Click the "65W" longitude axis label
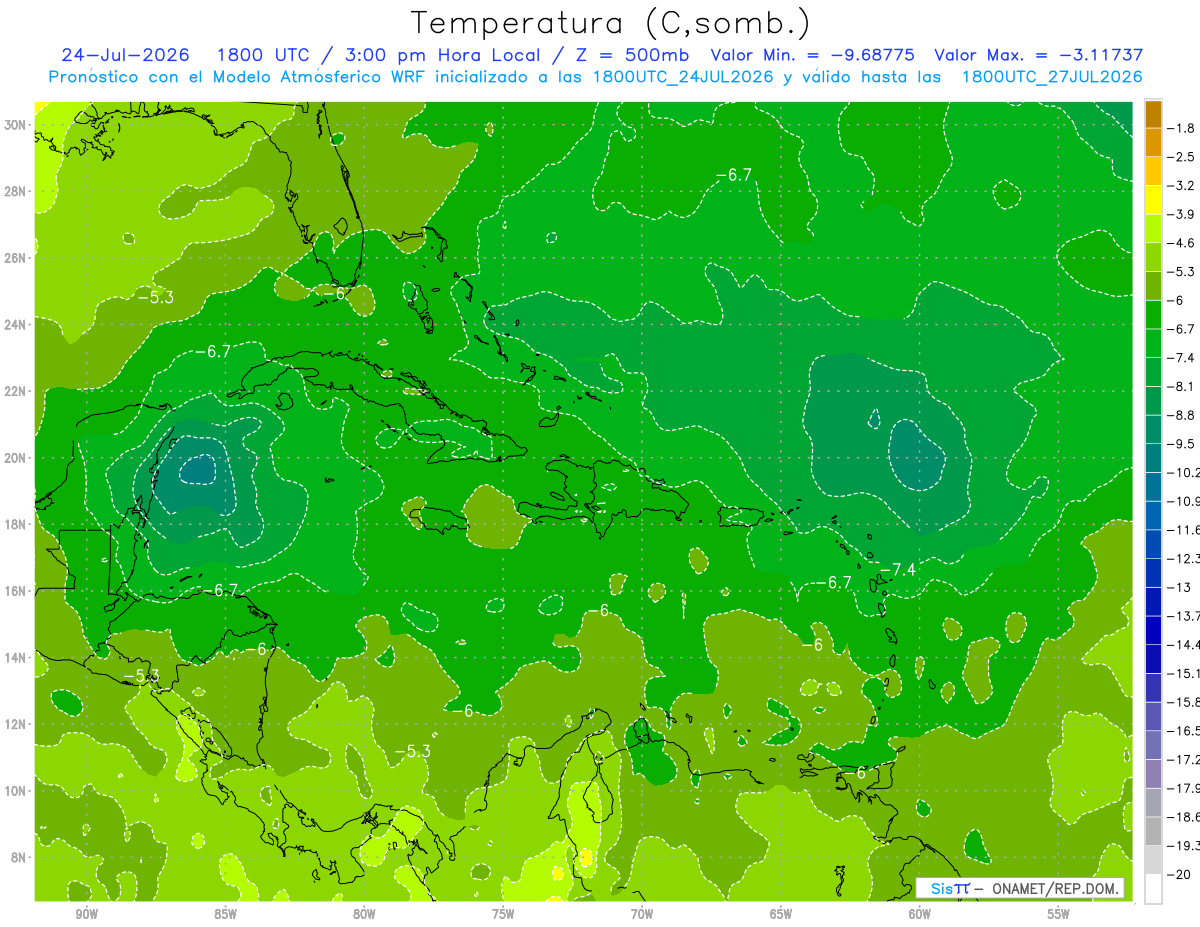The height and width of the screenshot is (927, 1200). pos(781,914)
